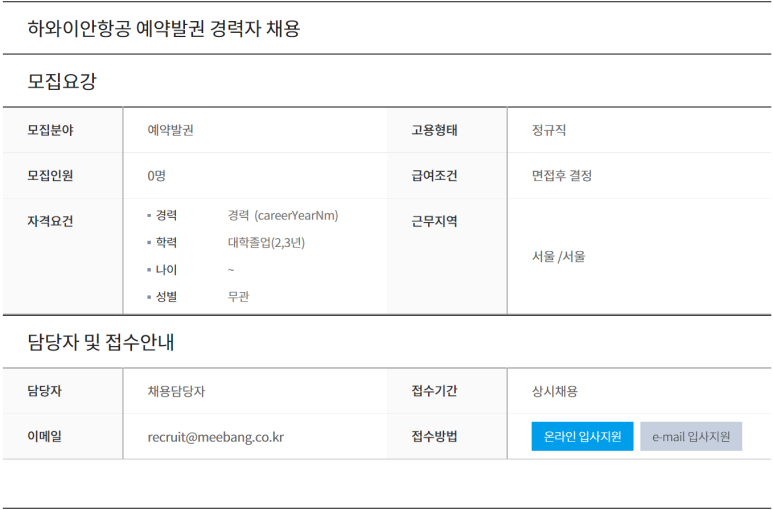Image resolution: width=773 pixels, height=510 pixels.
Task: Select the 예약발권 value in 모집분야 row
Action: [171, 130]
